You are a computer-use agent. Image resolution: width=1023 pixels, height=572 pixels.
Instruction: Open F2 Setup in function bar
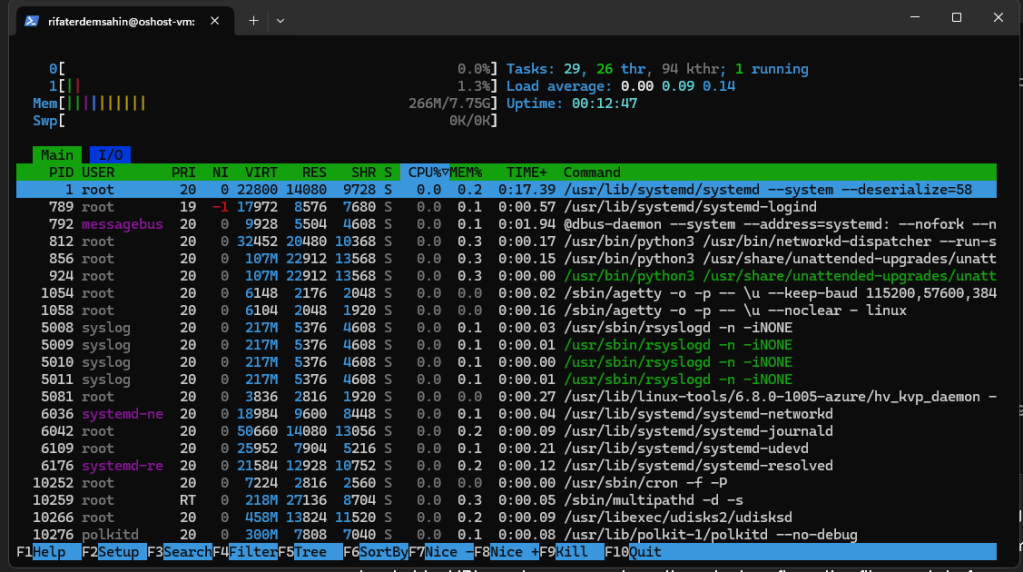click(114, 552)
